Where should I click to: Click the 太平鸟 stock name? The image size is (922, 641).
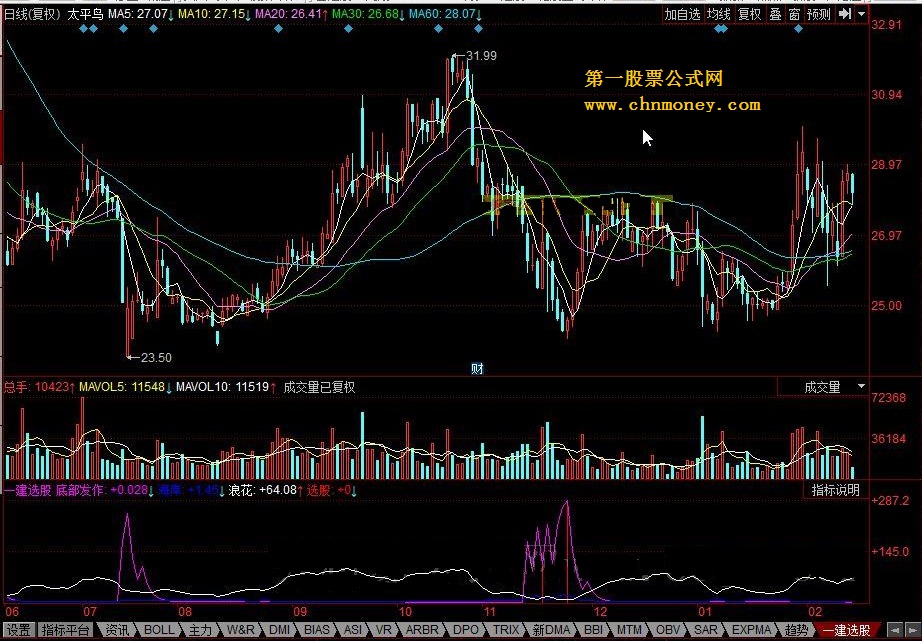85,14
